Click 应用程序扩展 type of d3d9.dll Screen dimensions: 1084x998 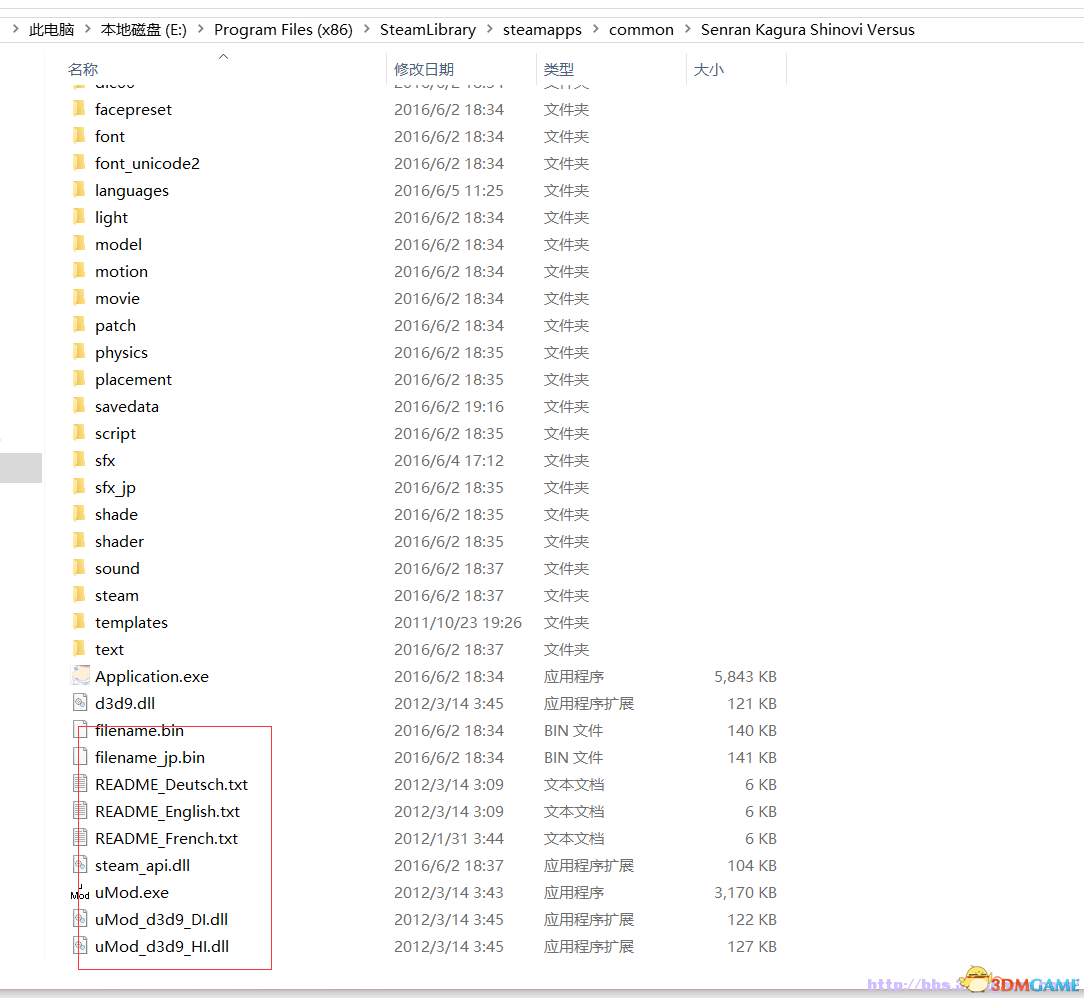tap(589, 704)
